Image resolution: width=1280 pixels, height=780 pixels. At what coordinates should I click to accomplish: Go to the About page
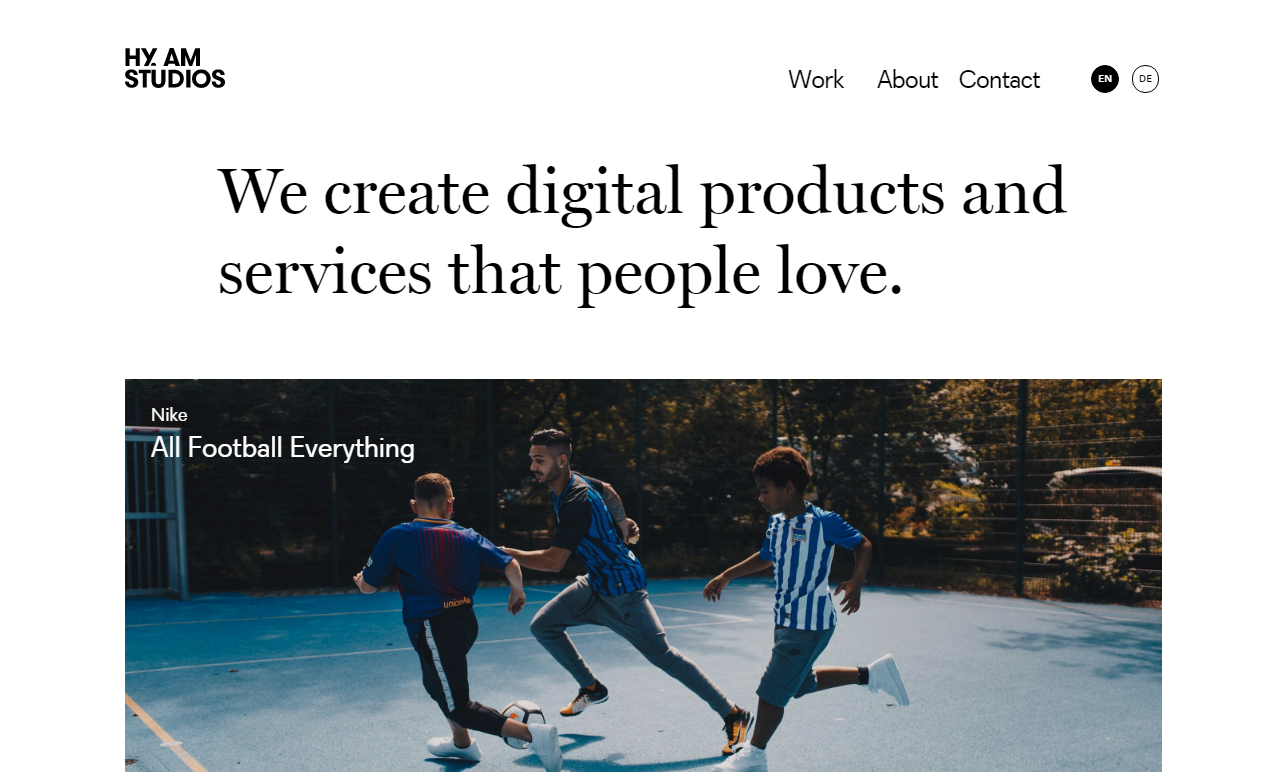tap(907, 79)
